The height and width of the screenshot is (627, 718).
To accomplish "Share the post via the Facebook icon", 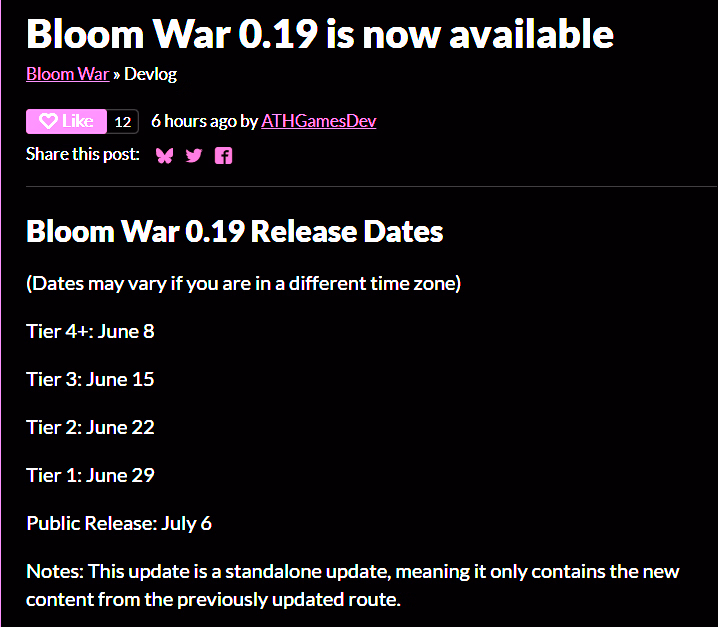I will pyautogui.click(x=223, y=156).
